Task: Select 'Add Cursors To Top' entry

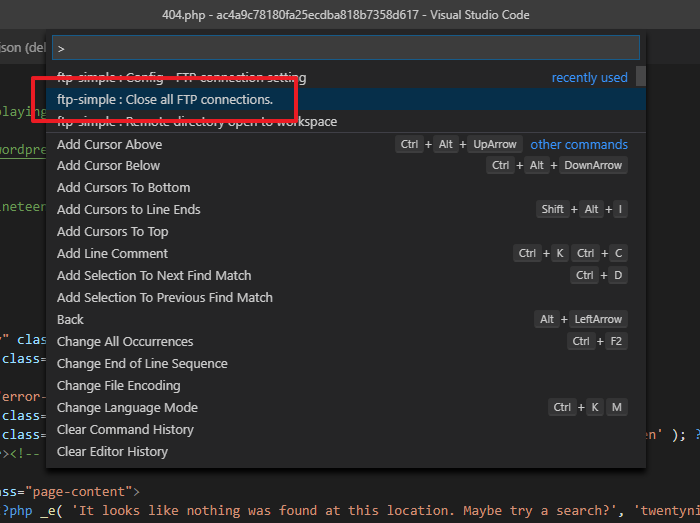Action: point(346,232)
